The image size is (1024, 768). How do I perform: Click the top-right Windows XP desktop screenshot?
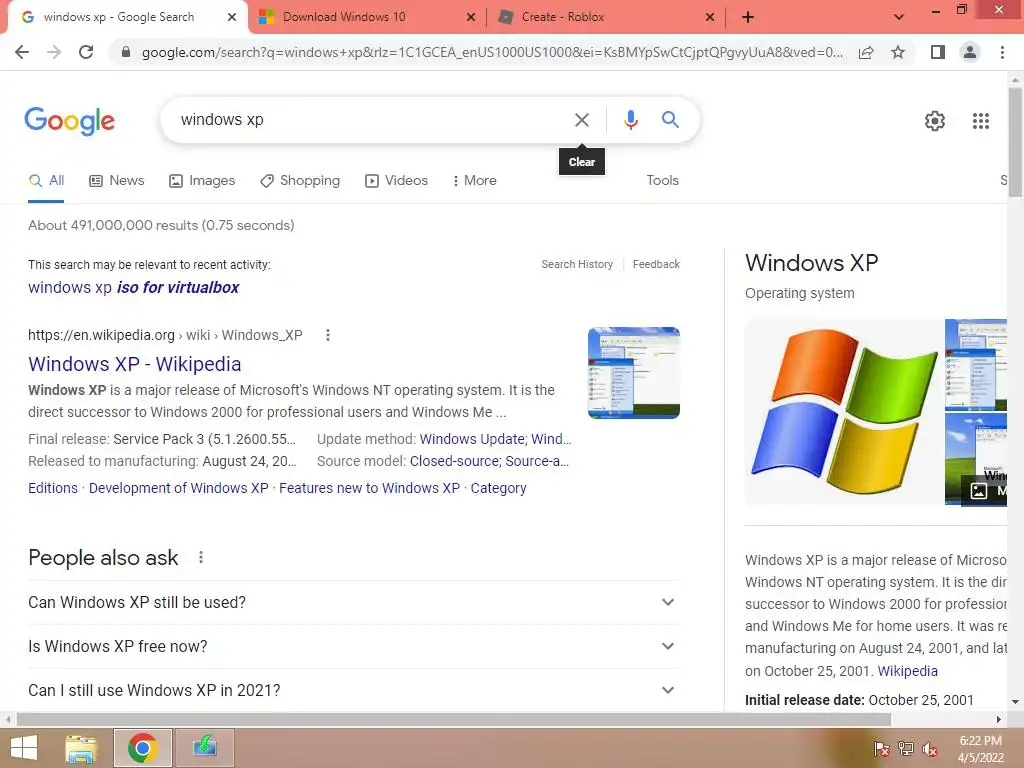976,364
